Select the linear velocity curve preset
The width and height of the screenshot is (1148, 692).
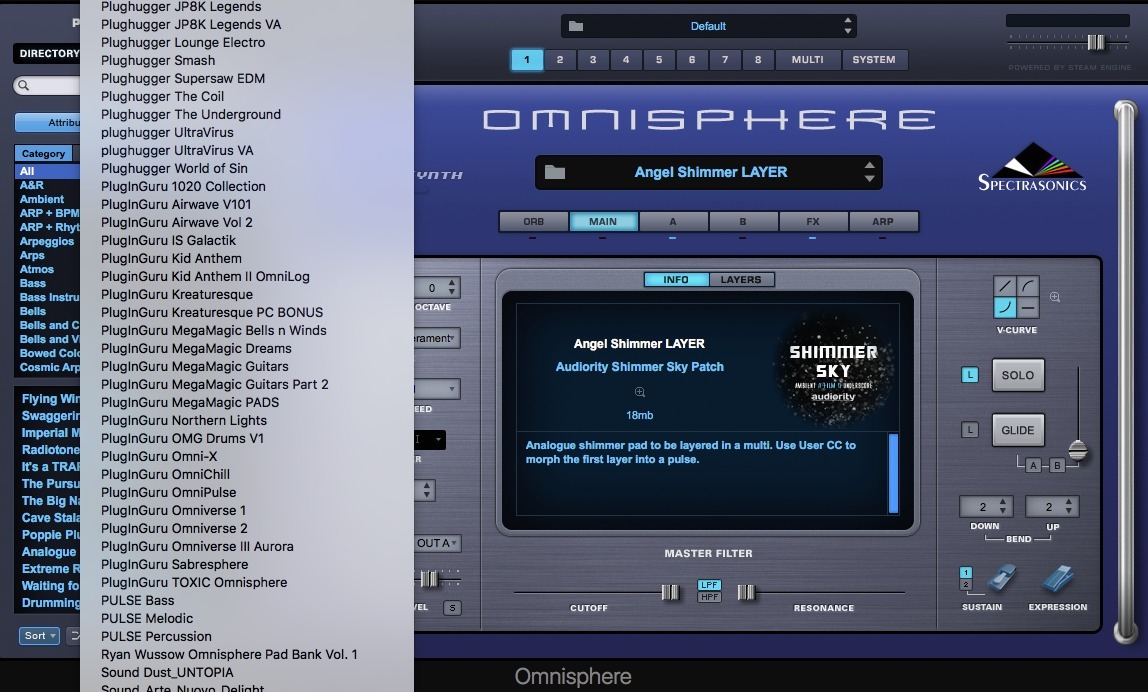coord(1004,286)
